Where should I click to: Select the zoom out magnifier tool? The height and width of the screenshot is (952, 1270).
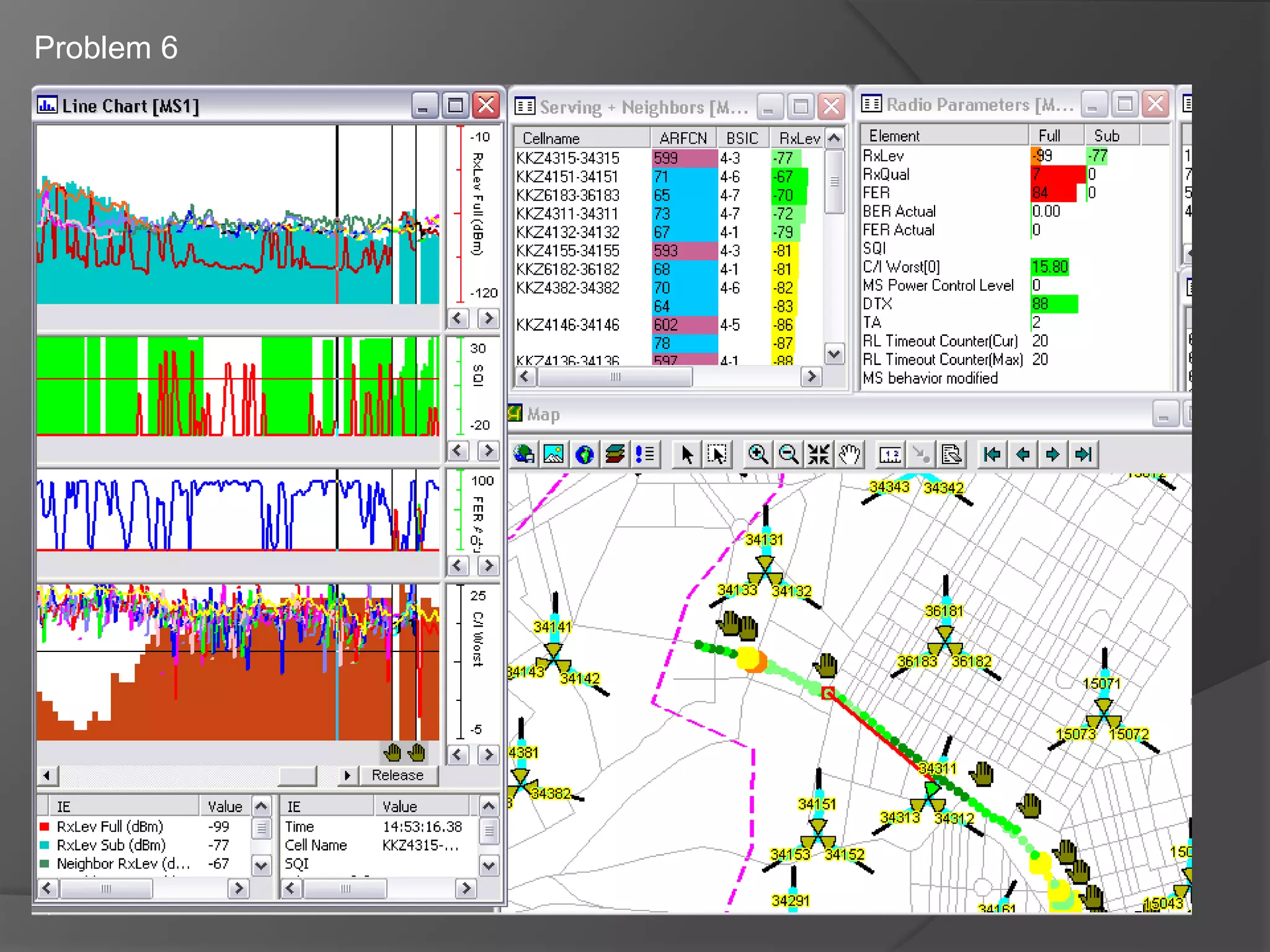pos(788,455)
